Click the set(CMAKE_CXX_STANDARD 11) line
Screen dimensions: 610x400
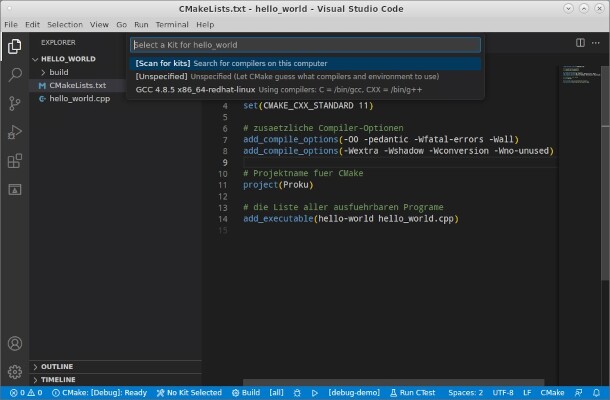pos(308,105)
